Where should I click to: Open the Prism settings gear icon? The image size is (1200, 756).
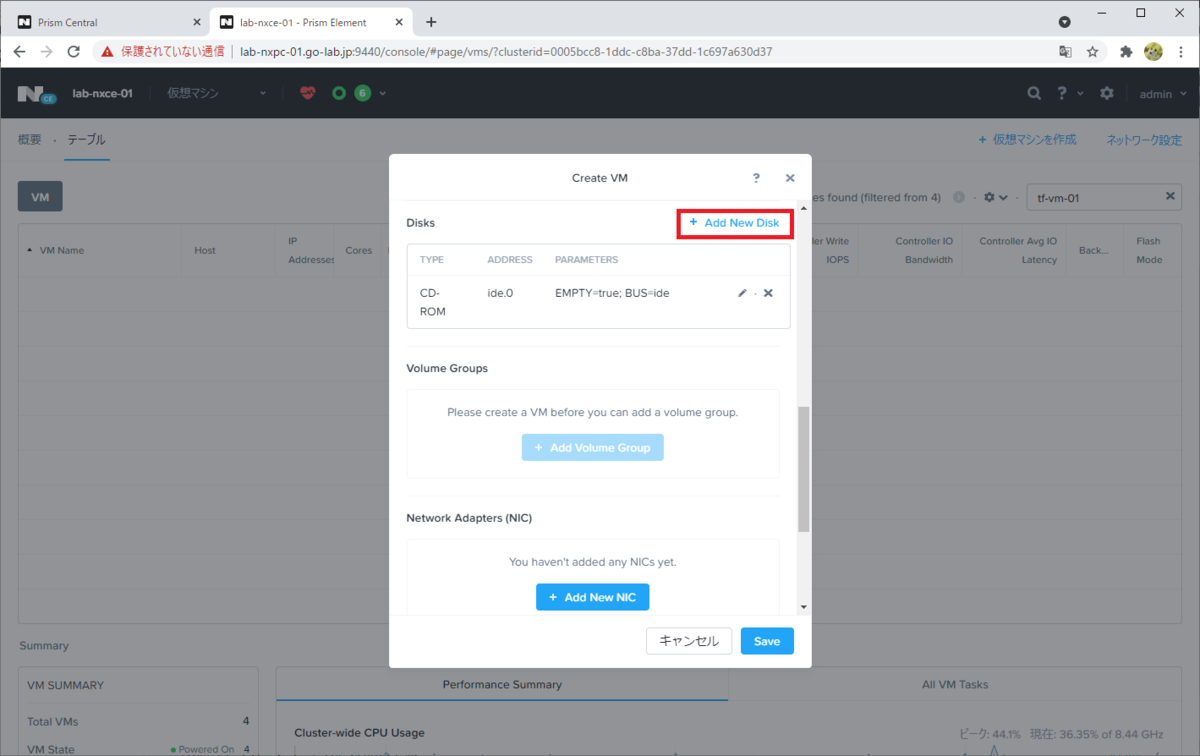(1107, 93)
